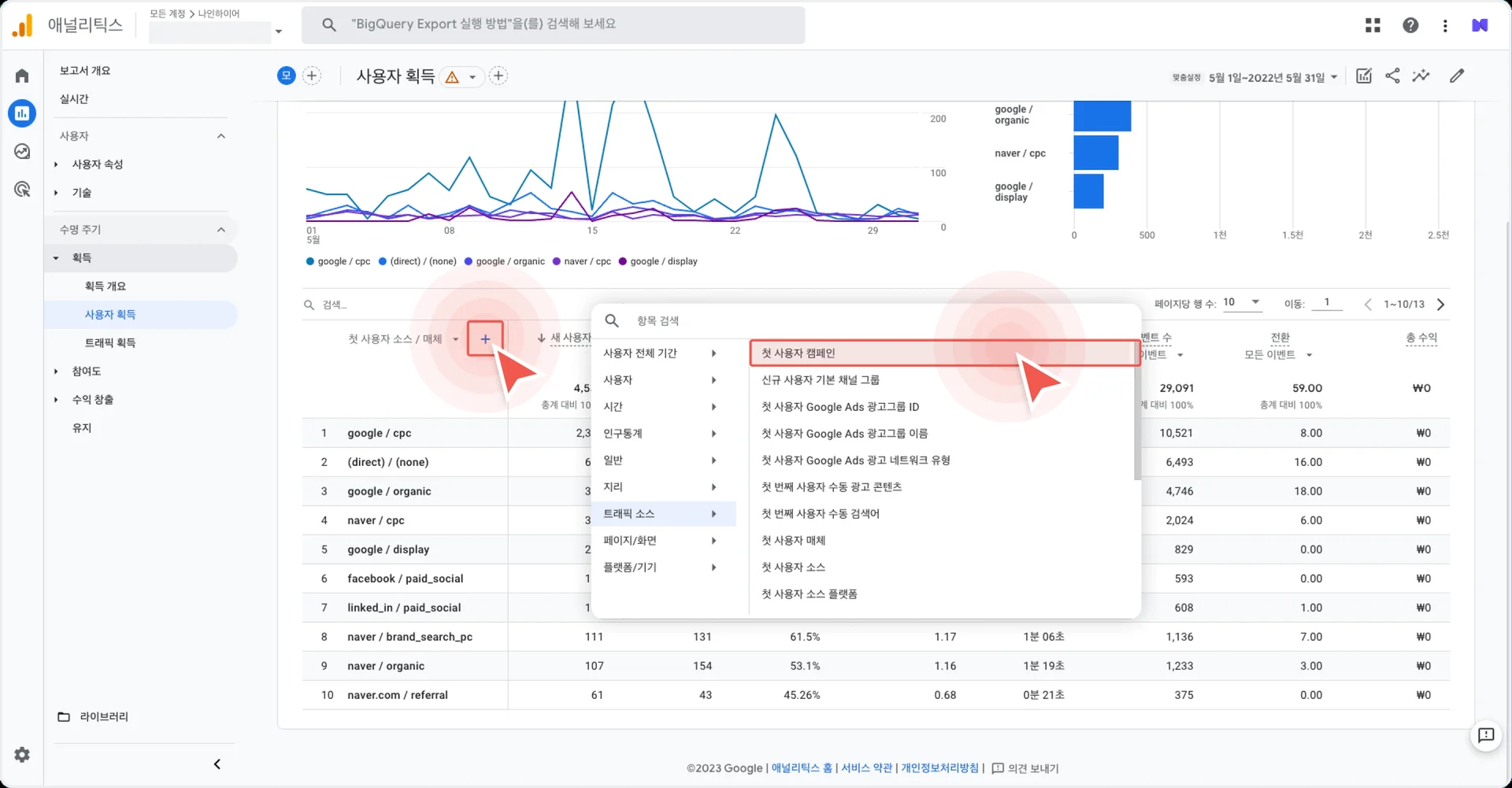Click the plus button to add secondary dimension

pyautogui.click(x=485, y=339)
